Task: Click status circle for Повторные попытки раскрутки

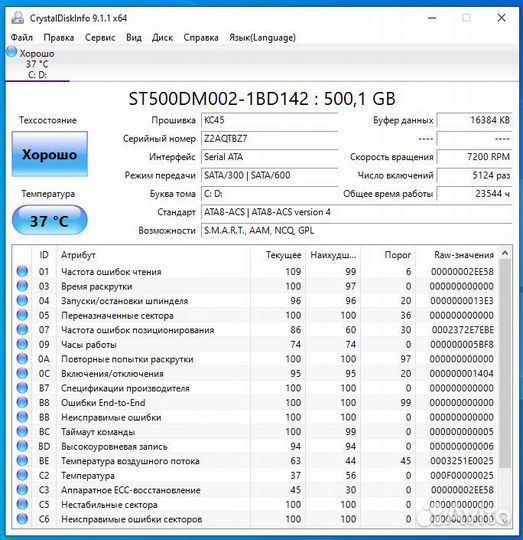Action: 22,359
